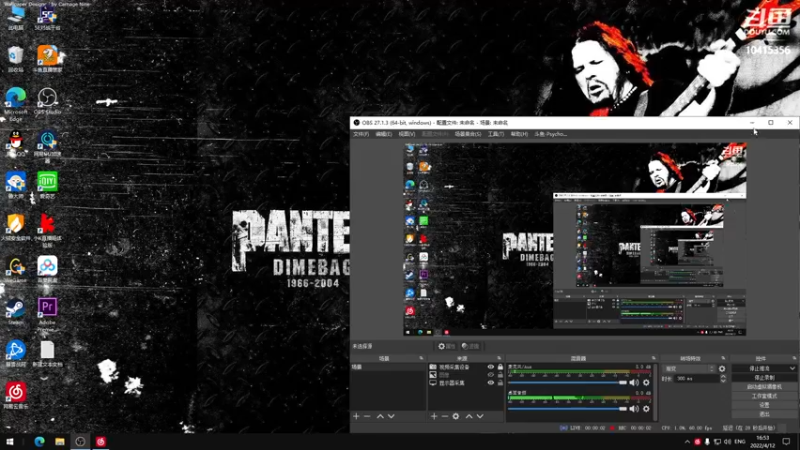Click the Settings button in controls panel
The width and height of the screenshot is (800, 450).
point(764,405)
